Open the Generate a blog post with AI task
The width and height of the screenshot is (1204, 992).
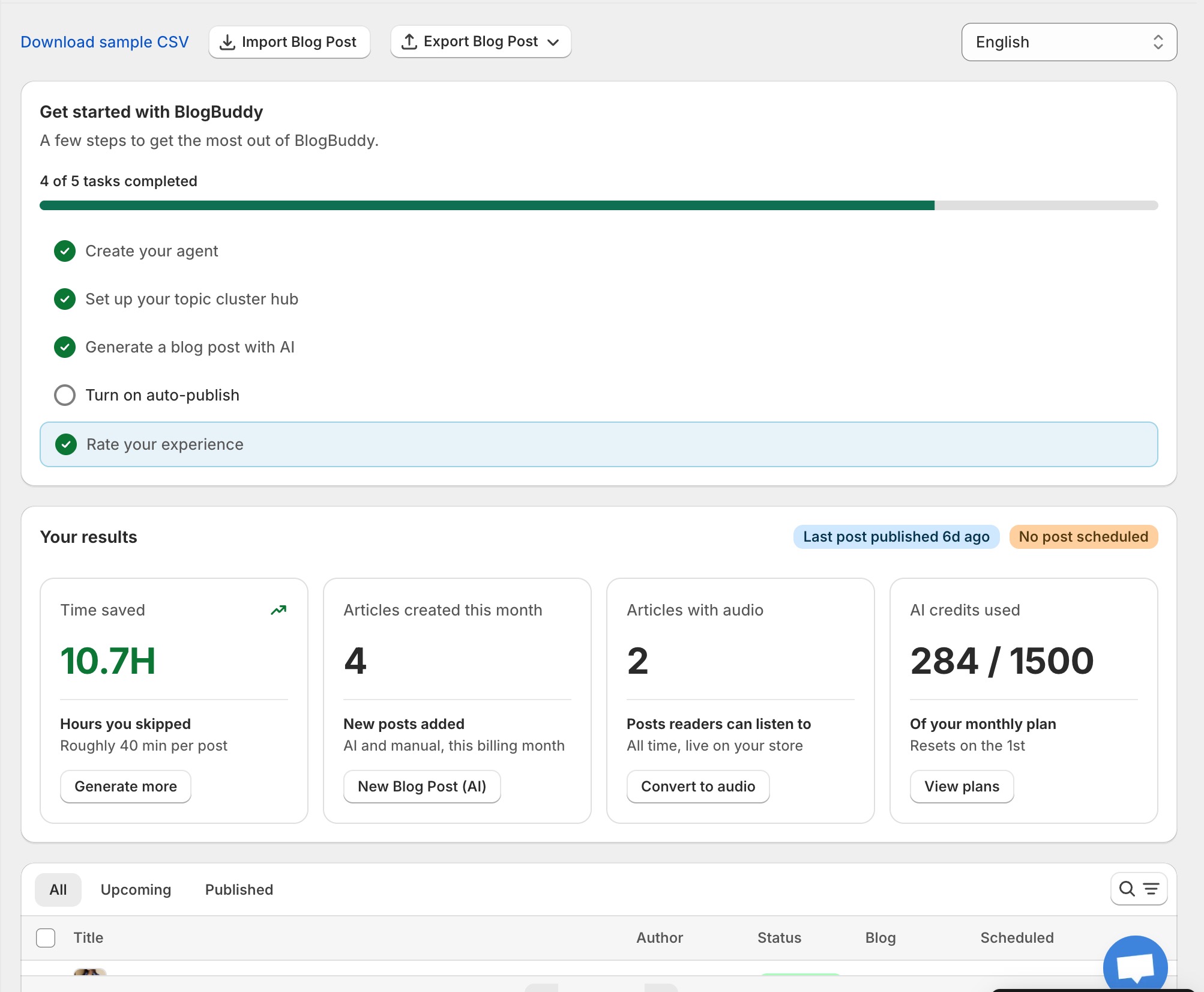click(190, 347)
